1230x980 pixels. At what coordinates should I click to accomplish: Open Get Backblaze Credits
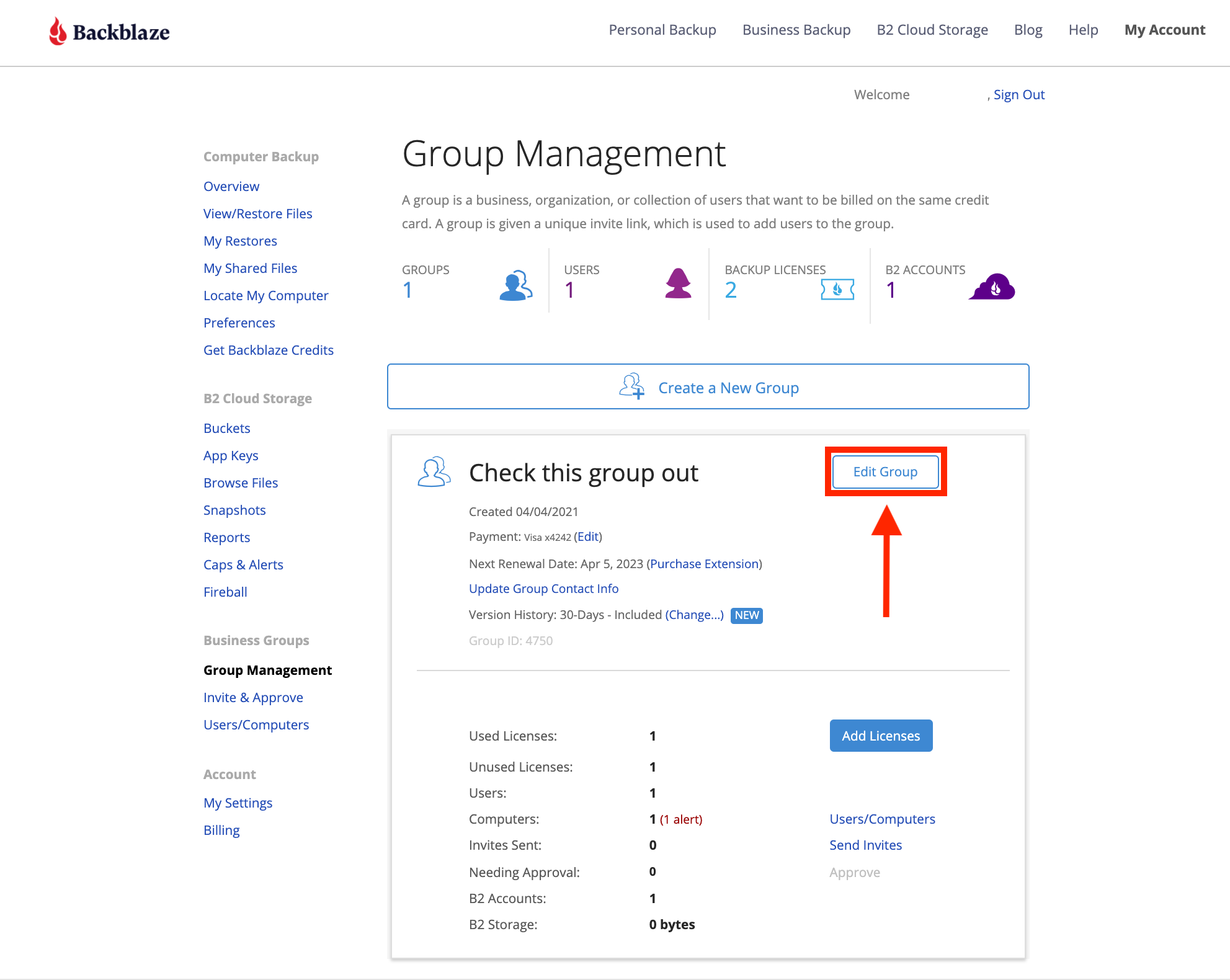click(x=268, y=350)
